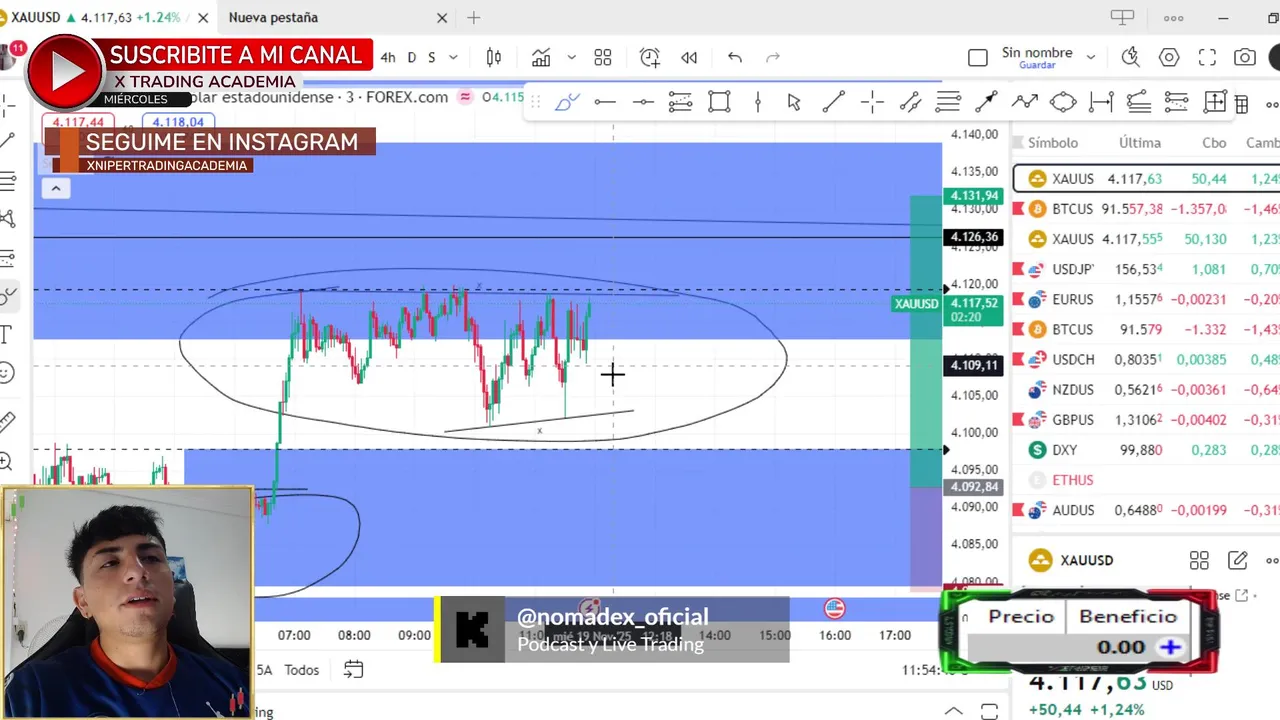Click the 4.118,04 buy price button
Screen dimensions: 1280x720
(177, 122)
